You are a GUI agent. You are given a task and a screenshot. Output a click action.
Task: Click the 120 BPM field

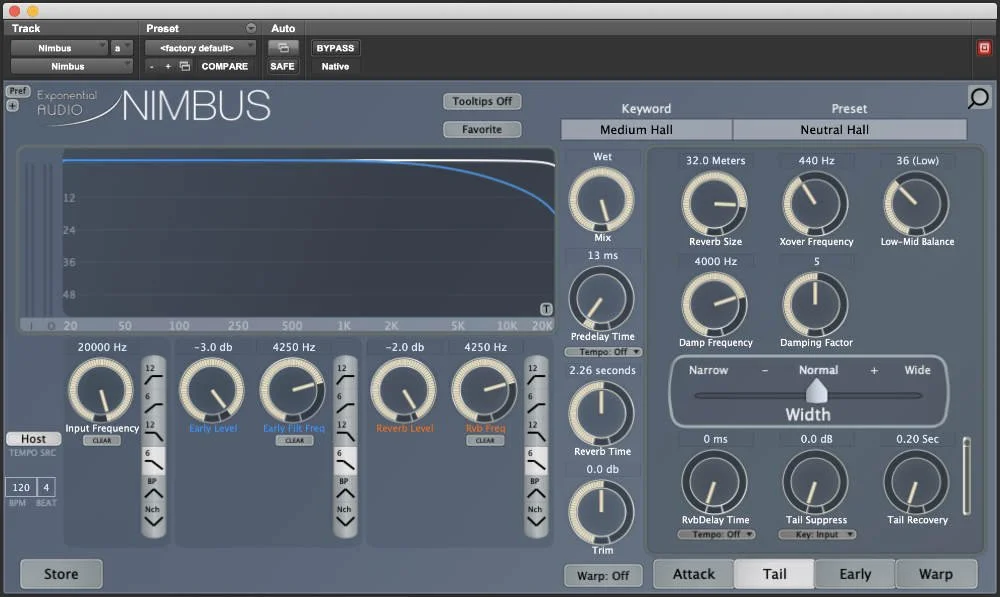coord(21,487)
